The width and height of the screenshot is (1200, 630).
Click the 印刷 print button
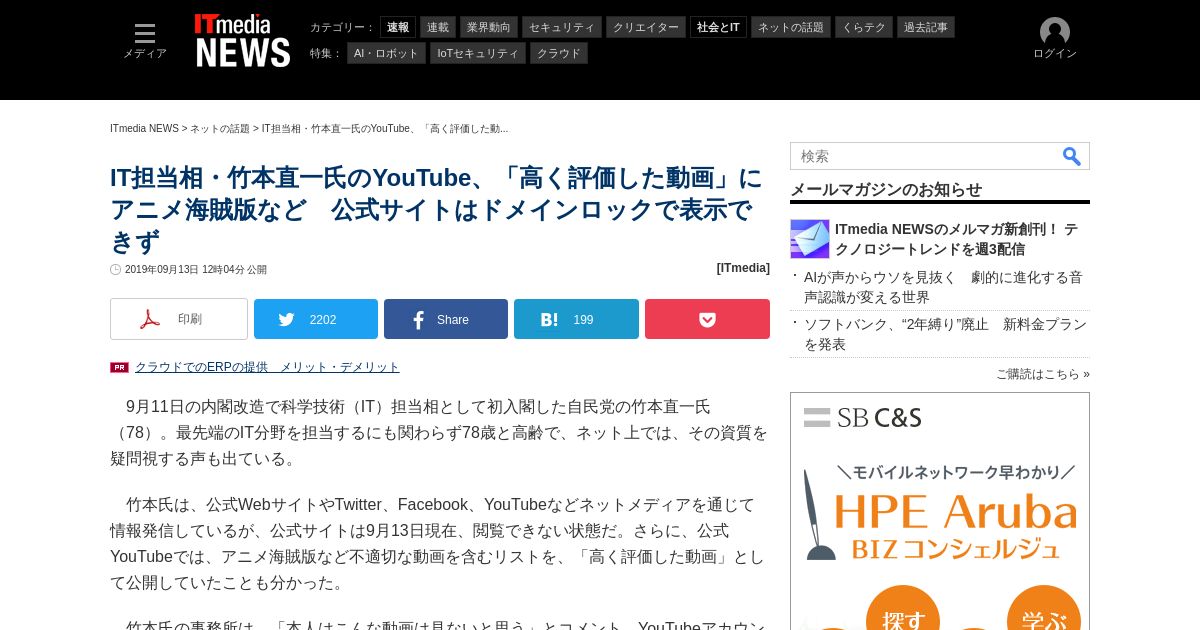tap(179, 319)
